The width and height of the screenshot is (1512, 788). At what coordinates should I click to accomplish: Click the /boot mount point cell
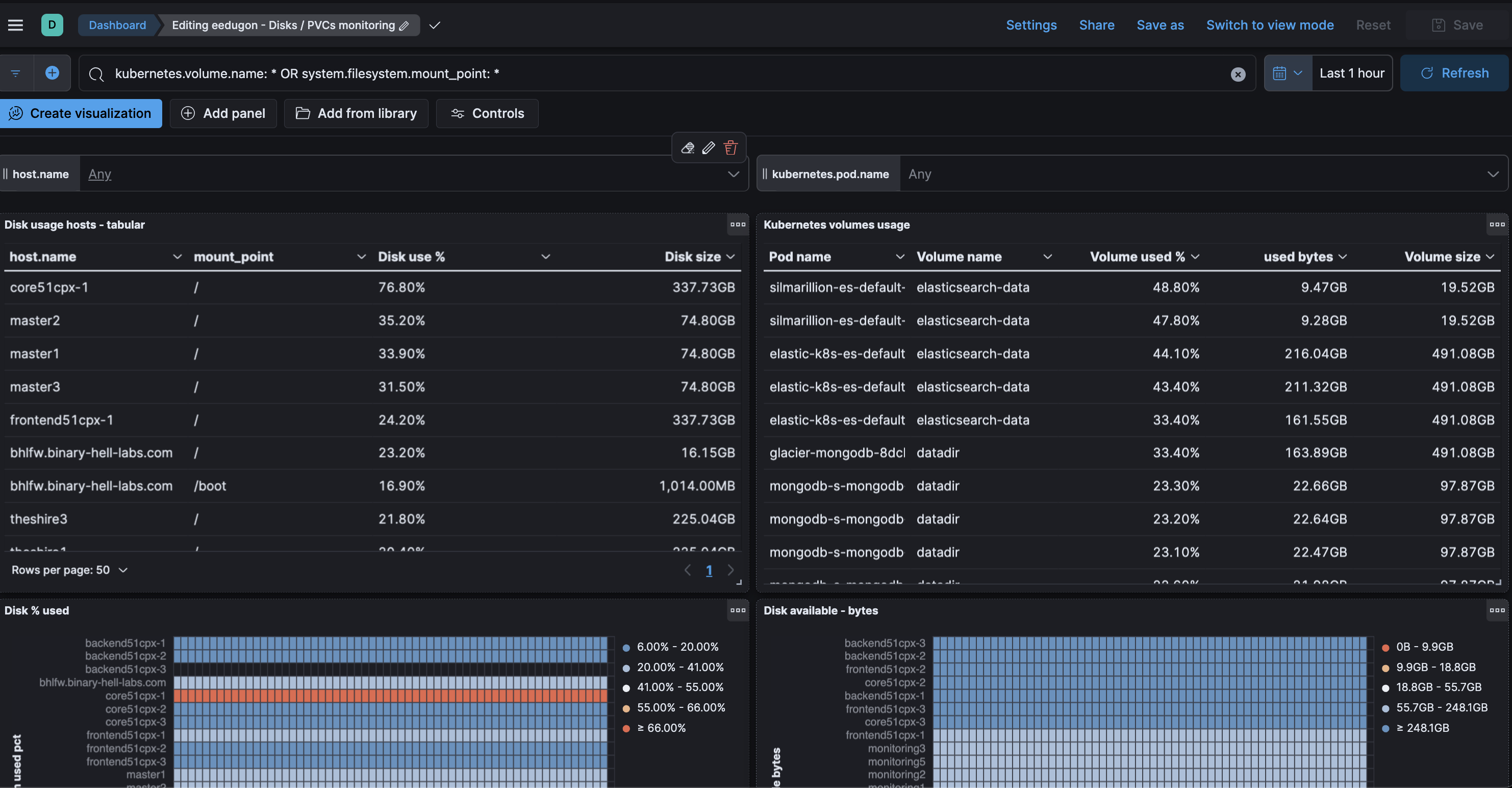(x=210, y=486)
